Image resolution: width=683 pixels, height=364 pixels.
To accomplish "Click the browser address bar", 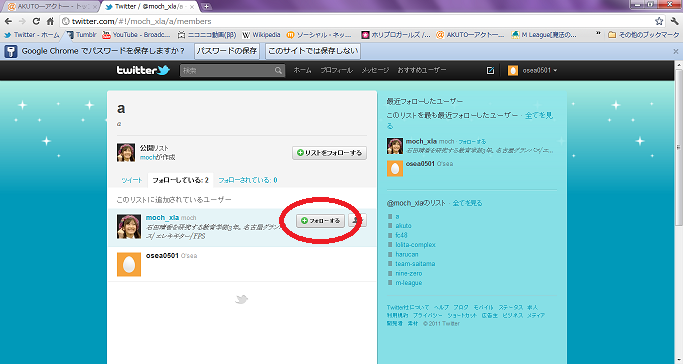I will click(x=356, y=21).
